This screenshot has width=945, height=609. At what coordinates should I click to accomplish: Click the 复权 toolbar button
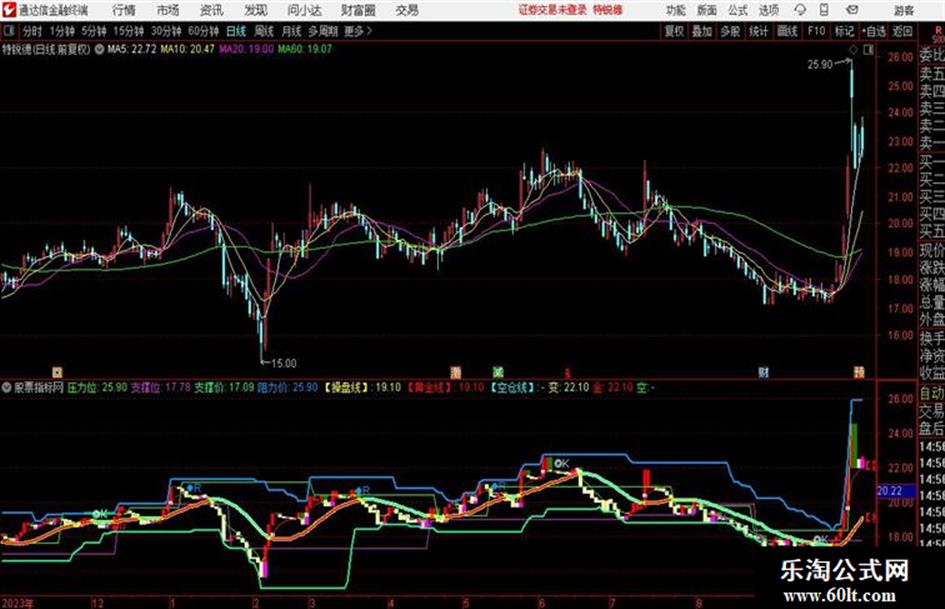click(674, 31)
